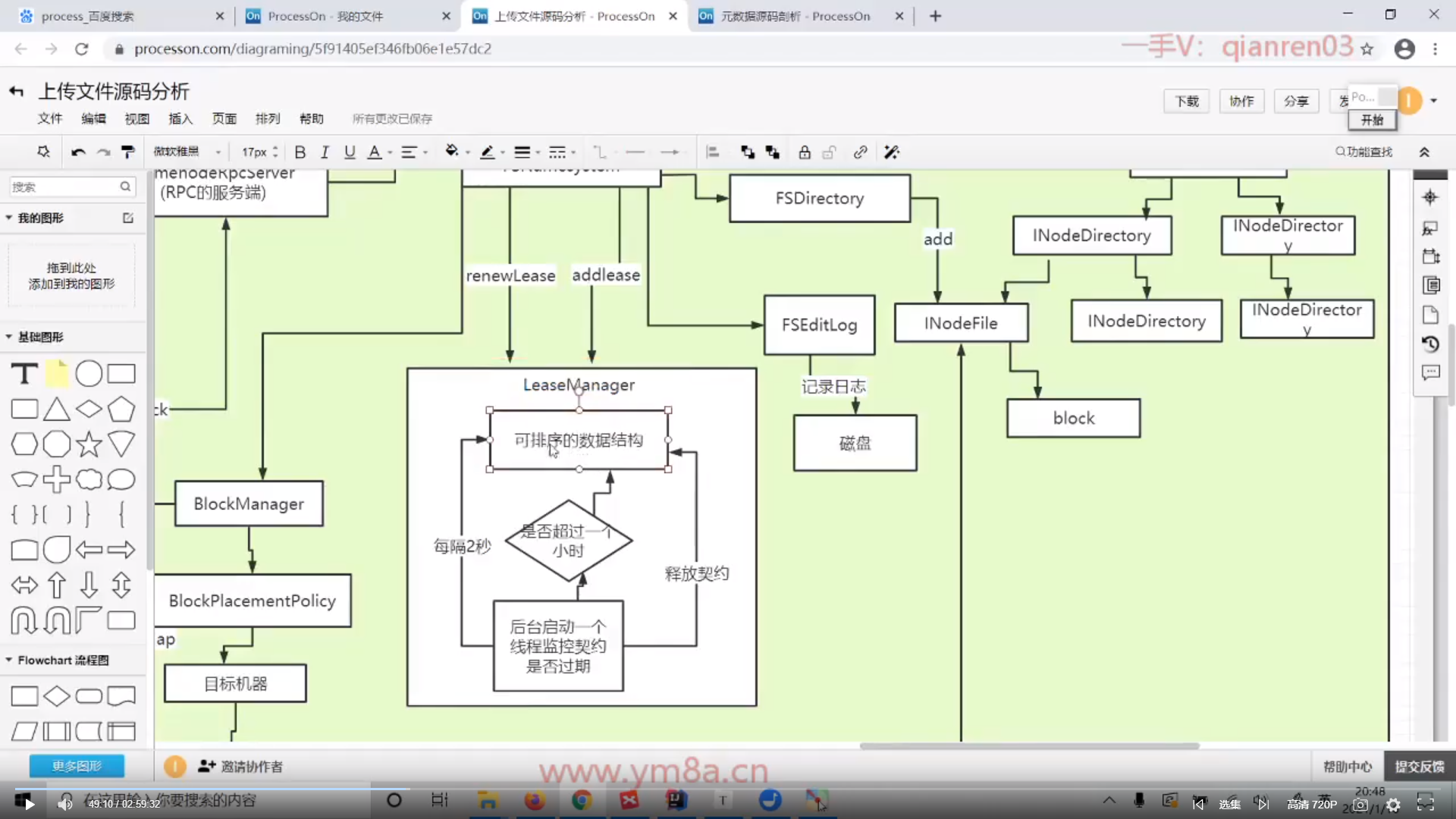Click the 开始 start button
The height and width of the screenshot is (819, 1456).
1372,120
